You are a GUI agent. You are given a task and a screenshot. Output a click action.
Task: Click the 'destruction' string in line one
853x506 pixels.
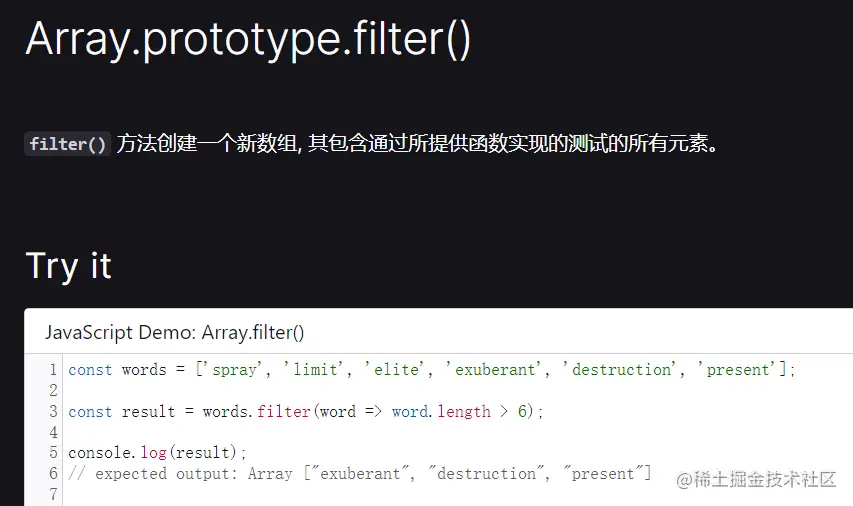pyautogui.click(x=620, y=370)
